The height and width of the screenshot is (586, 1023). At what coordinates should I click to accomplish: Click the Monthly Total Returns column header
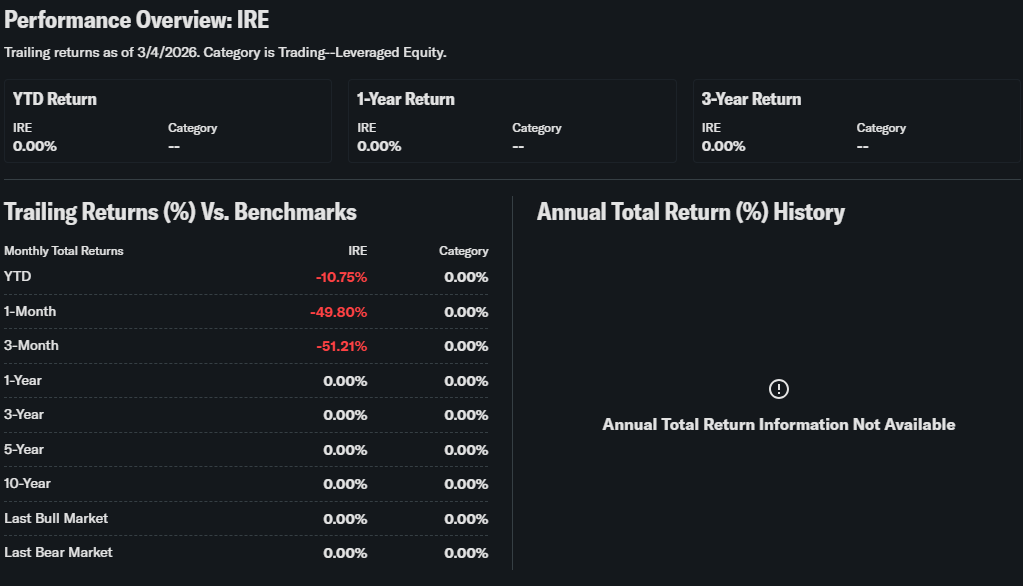pyautogui.click(x=64, y=251)
